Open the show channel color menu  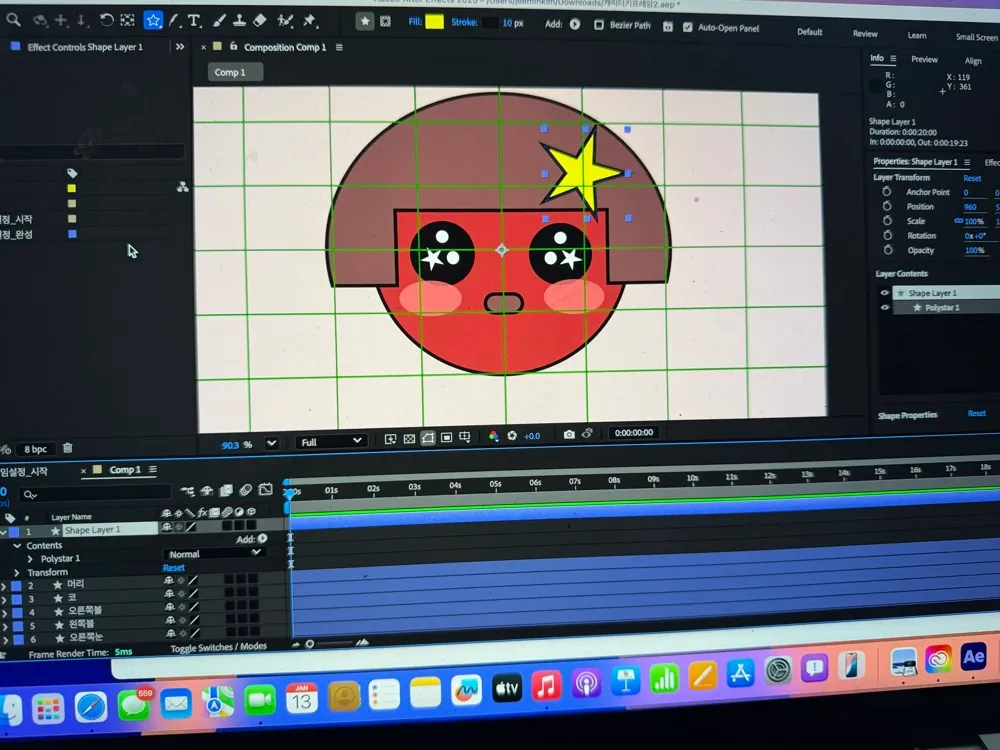click(x=493, y=436)
